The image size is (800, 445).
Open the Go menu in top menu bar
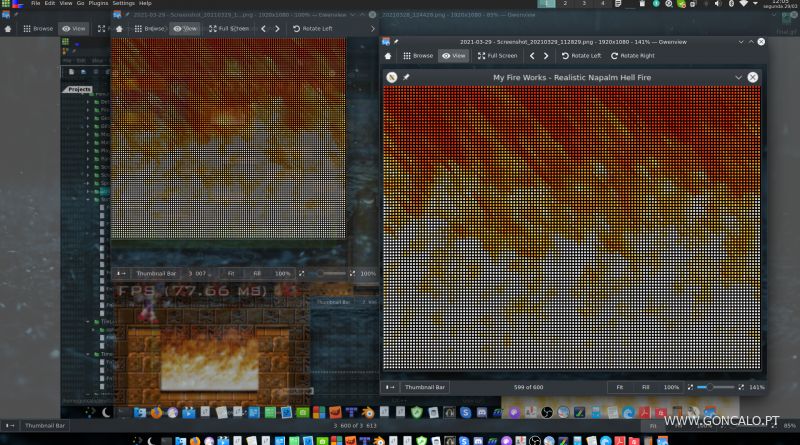pos(80,4)
